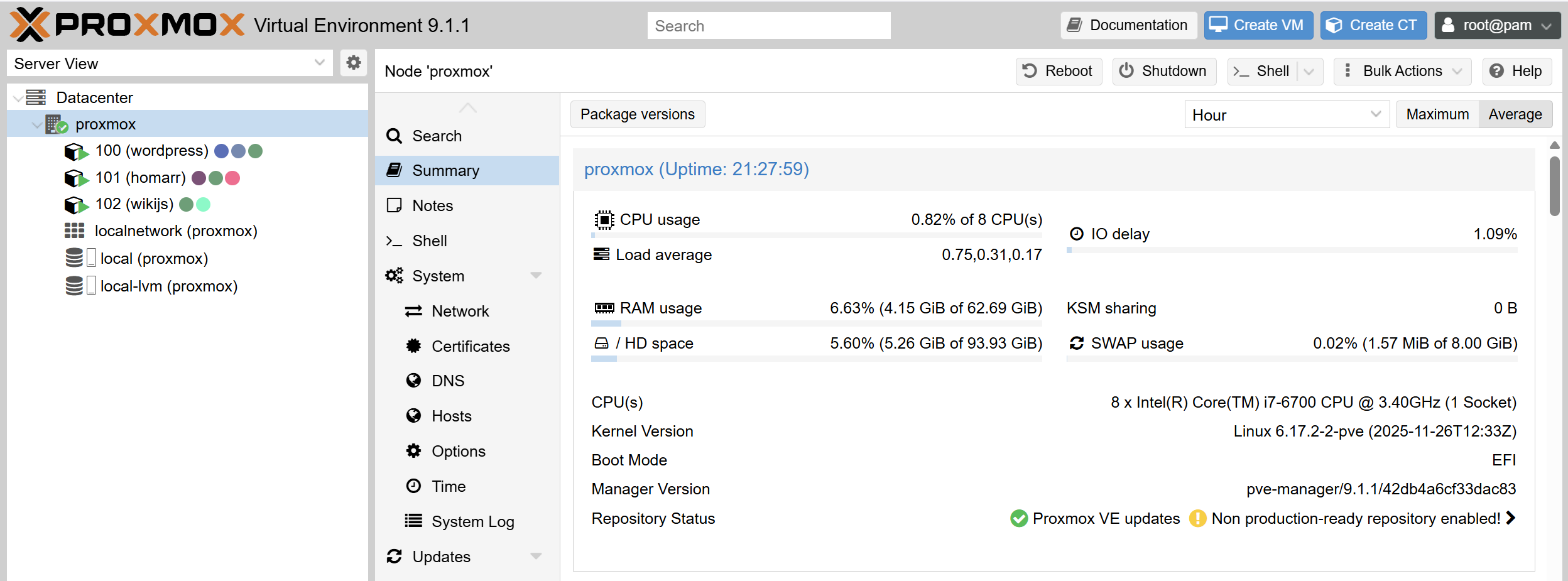Click the Package versions button

pyautogui.click(x=636, y=114)
